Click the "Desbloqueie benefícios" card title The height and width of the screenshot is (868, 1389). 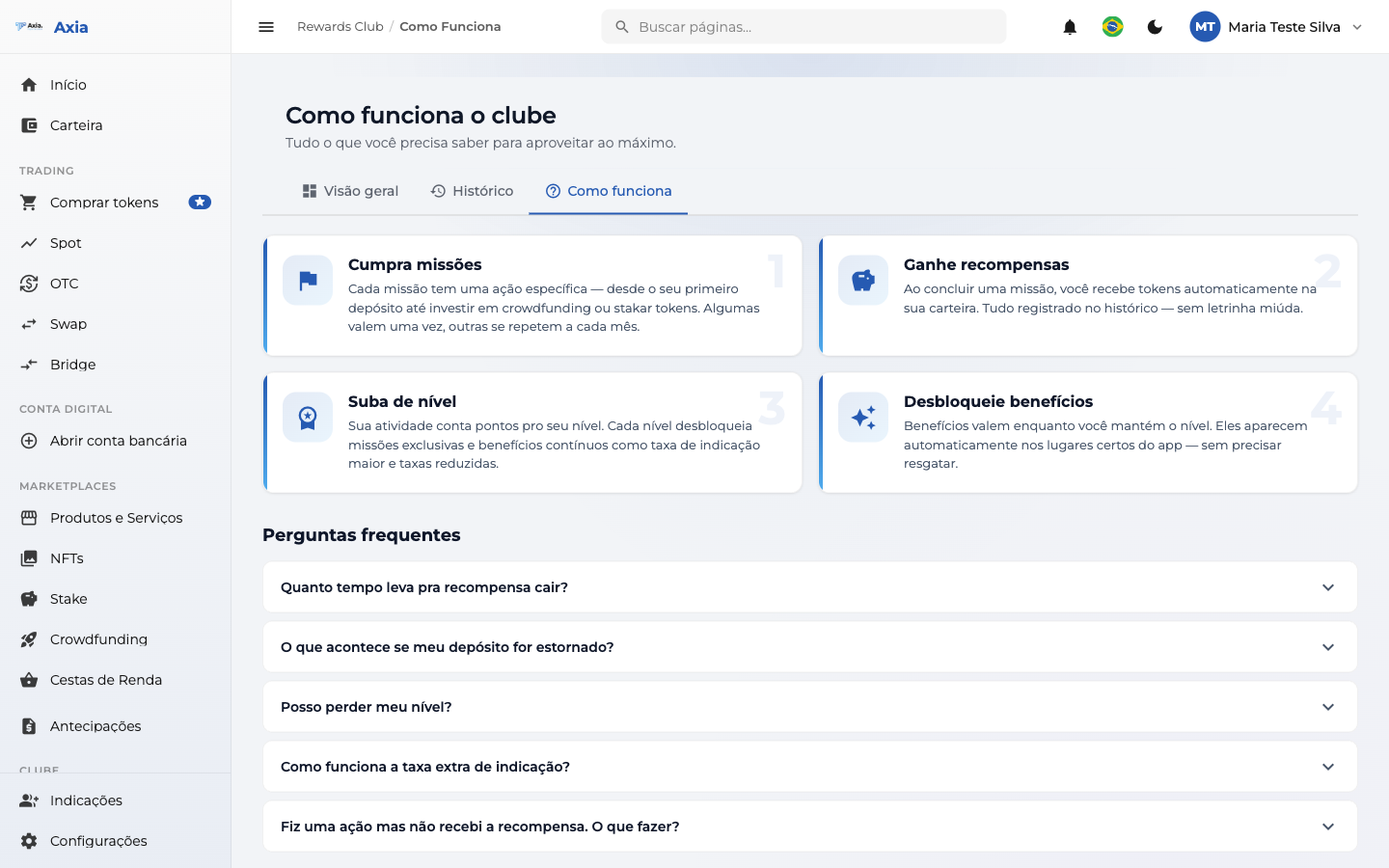[x=998, y=401]
